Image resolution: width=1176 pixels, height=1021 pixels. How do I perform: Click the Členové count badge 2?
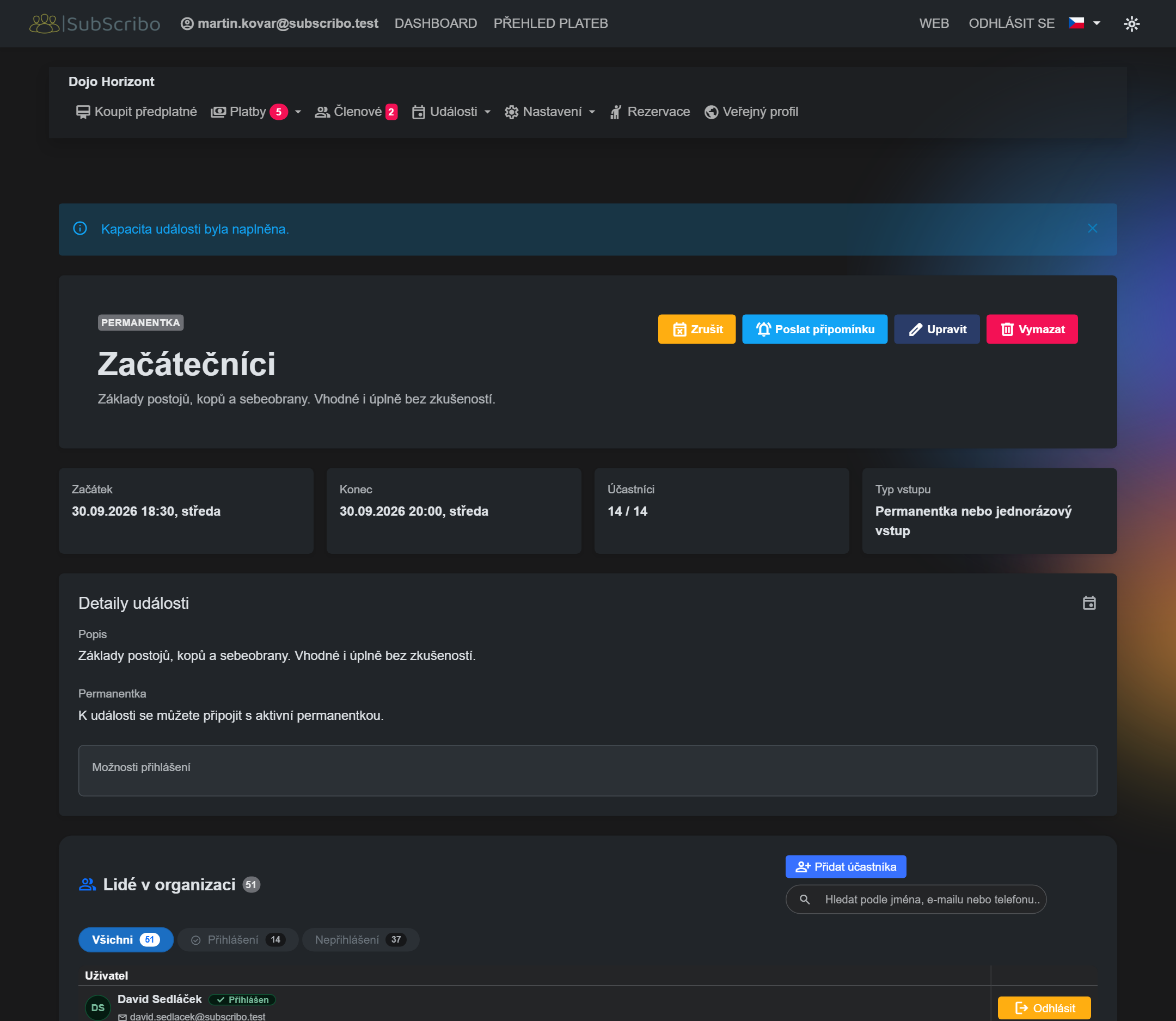point(391,112)
